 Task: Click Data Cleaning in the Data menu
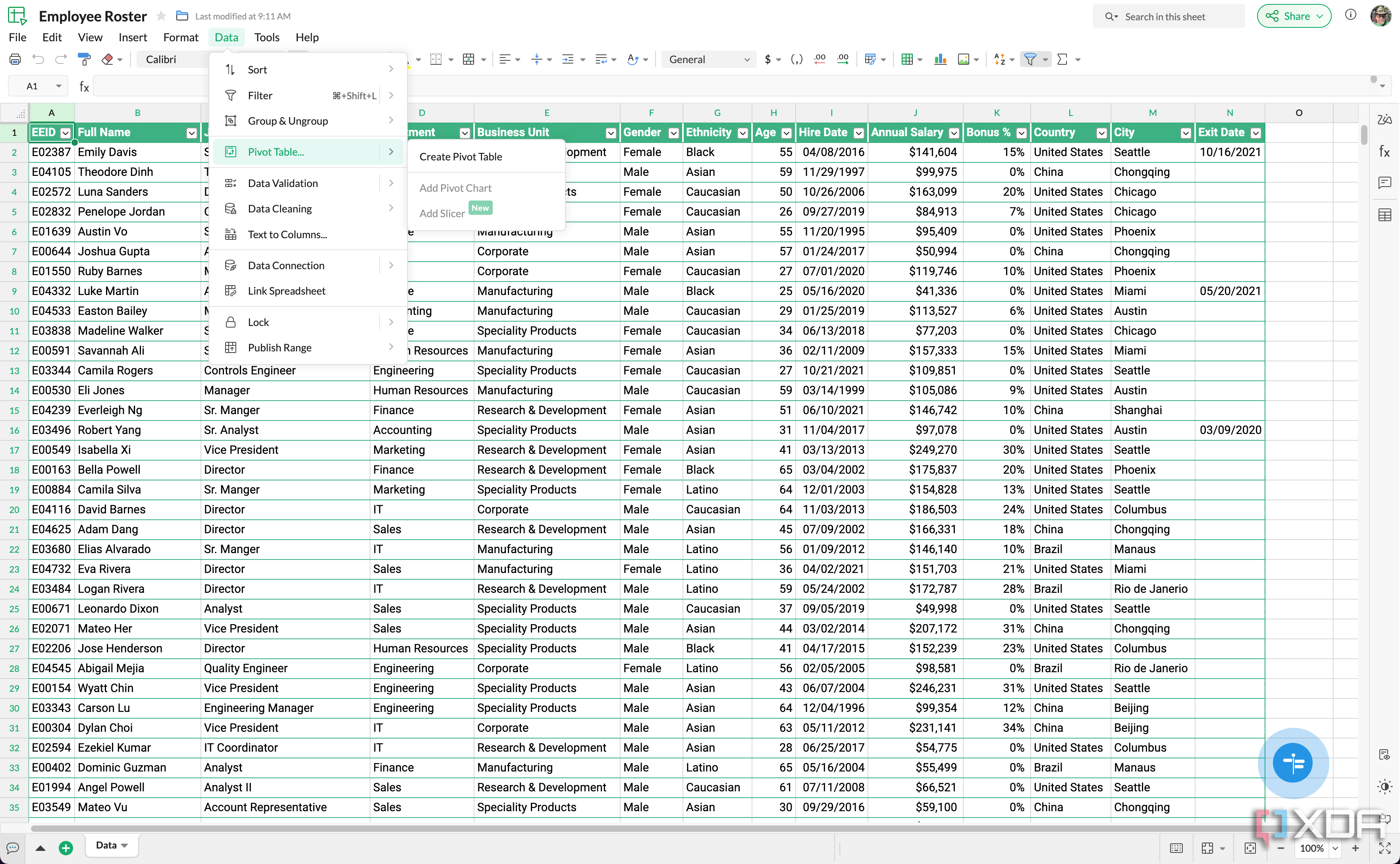309,208
